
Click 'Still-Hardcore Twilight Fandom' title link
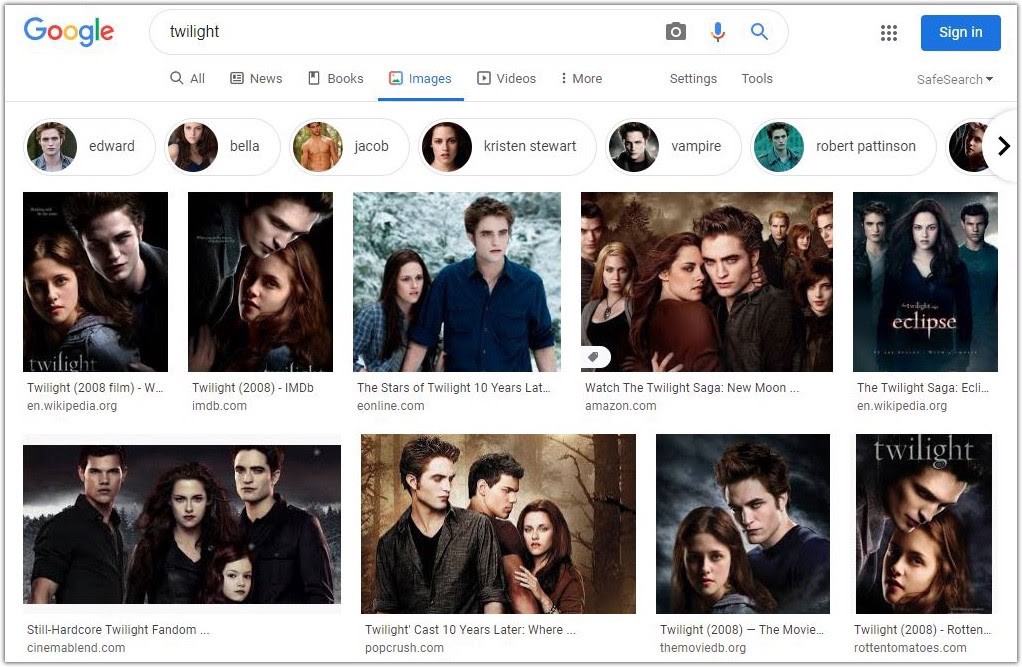[x=118, y=630]
